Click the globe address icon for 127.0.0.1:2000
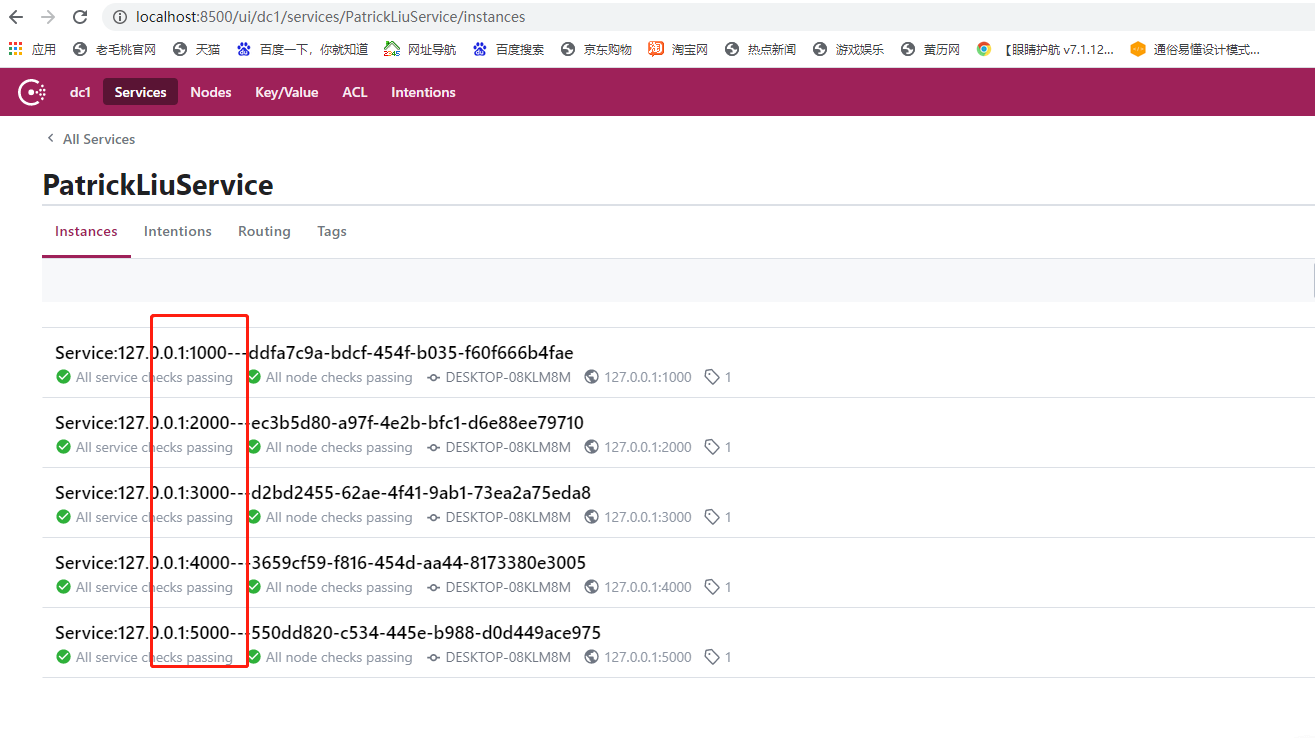Image resolution: width=1315 pixels, height=738 pixels. click(592, 447)
